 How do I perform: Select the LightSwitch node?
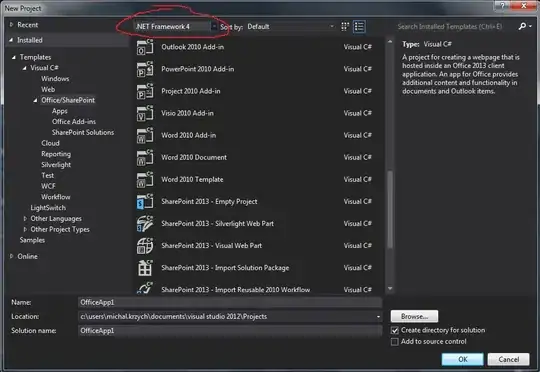tap(48, 208)
